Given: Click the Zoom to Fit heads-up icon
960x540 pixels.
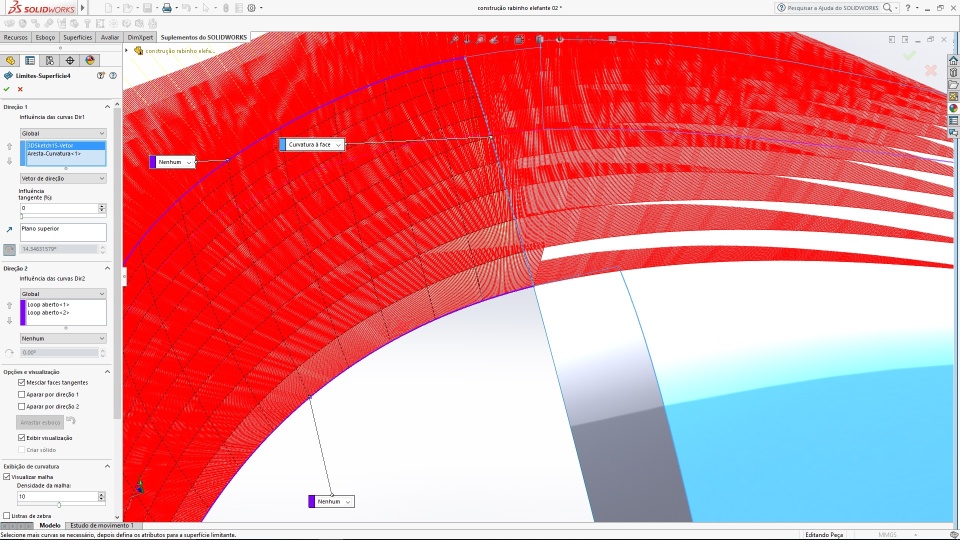Looking at the screenshot, I should click(x=454, y=39).
